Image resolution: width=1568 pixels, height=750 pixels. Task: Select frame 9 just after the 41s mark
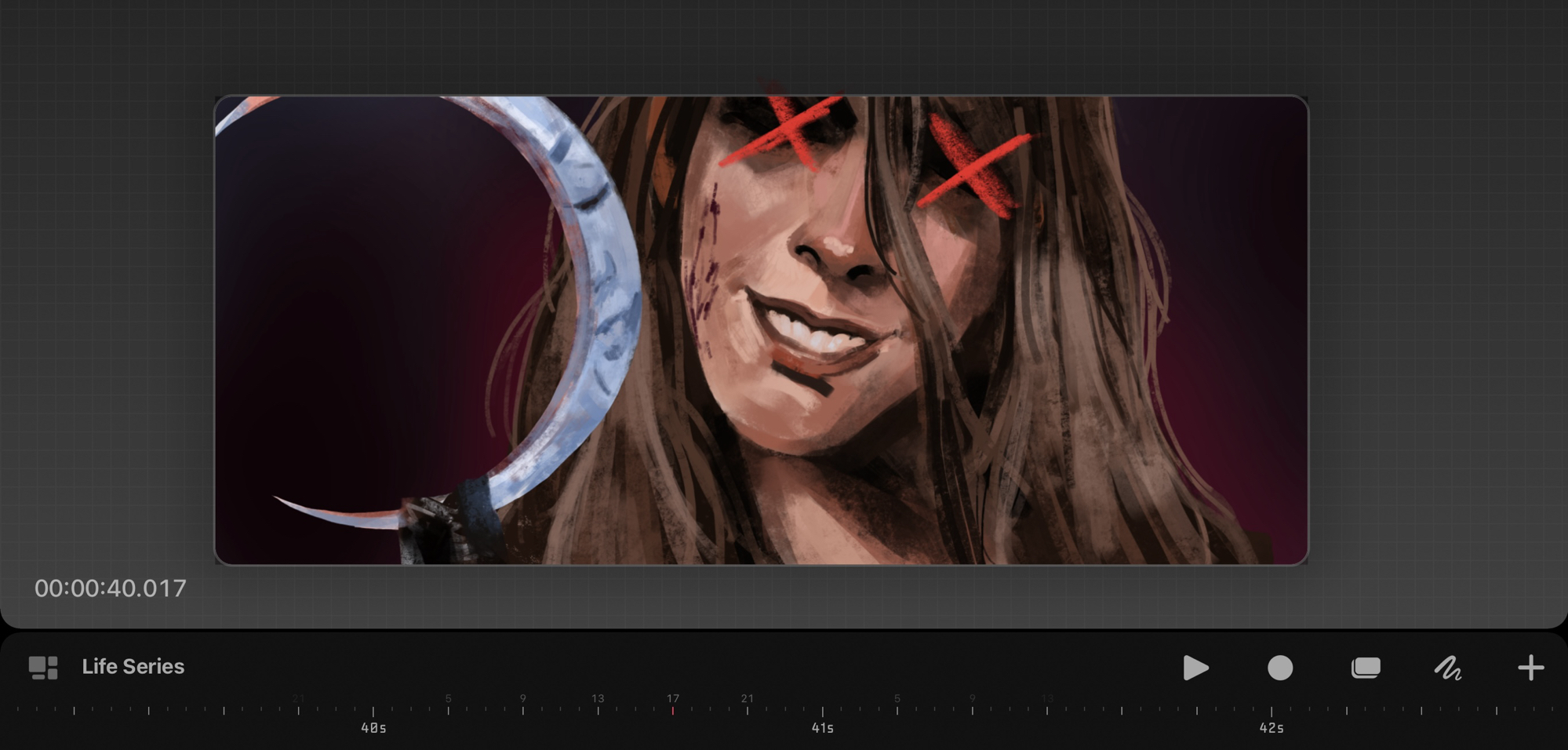(x=972, y=709)
